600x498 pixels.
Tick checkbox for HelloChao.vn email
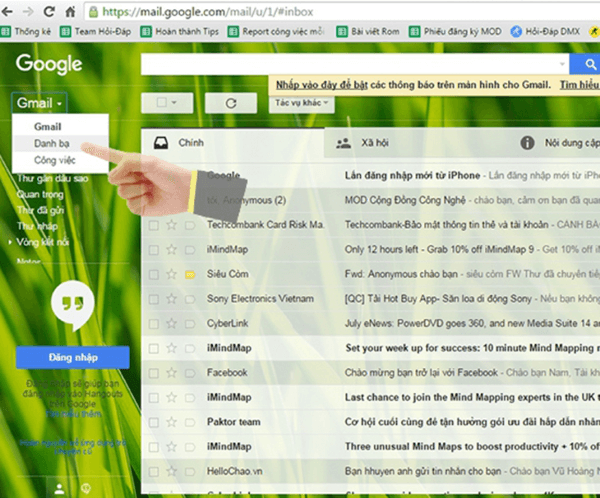[x=154, y=472]
